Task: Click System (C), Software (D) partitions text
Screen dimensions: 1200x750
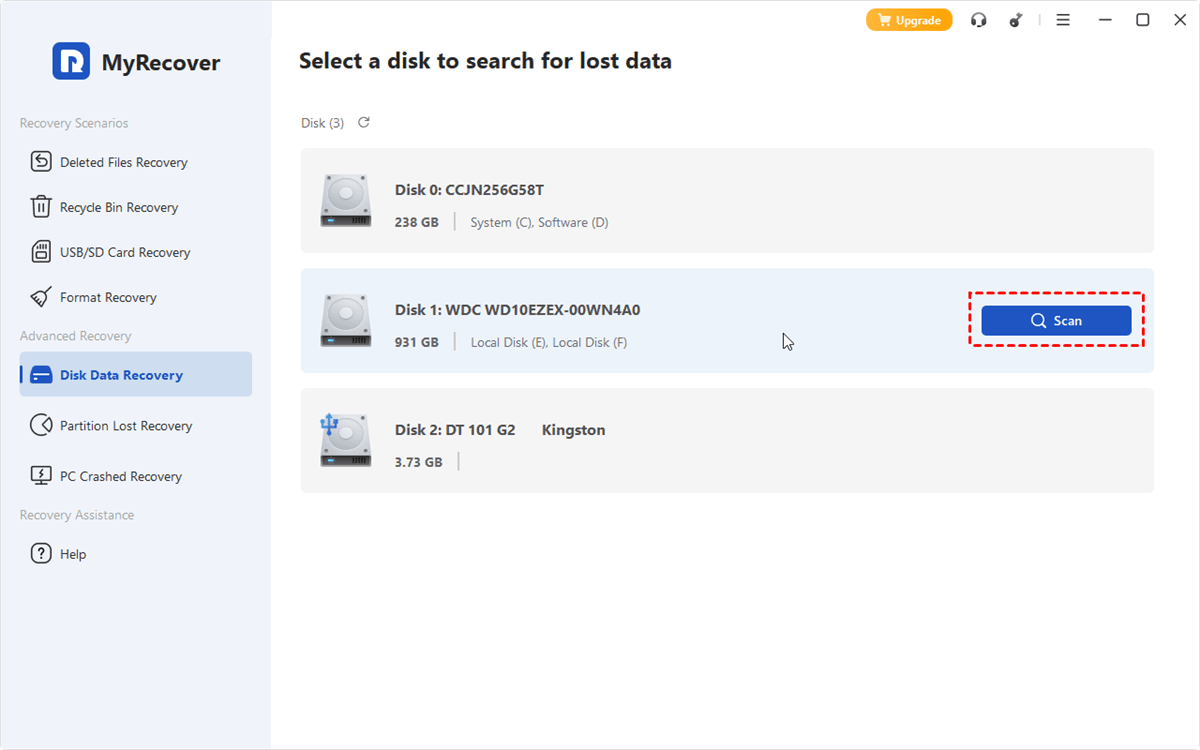Action: click(539, 222)
